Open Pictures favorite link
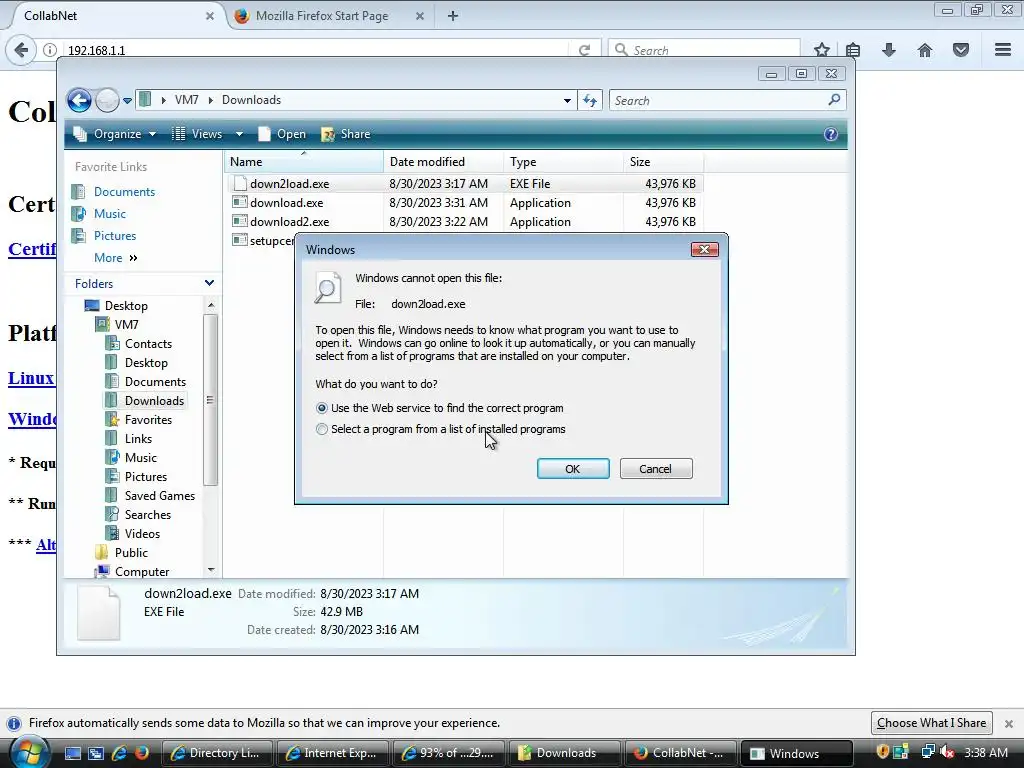This screenshot has width=1024, height=768. tap(115, 236)
